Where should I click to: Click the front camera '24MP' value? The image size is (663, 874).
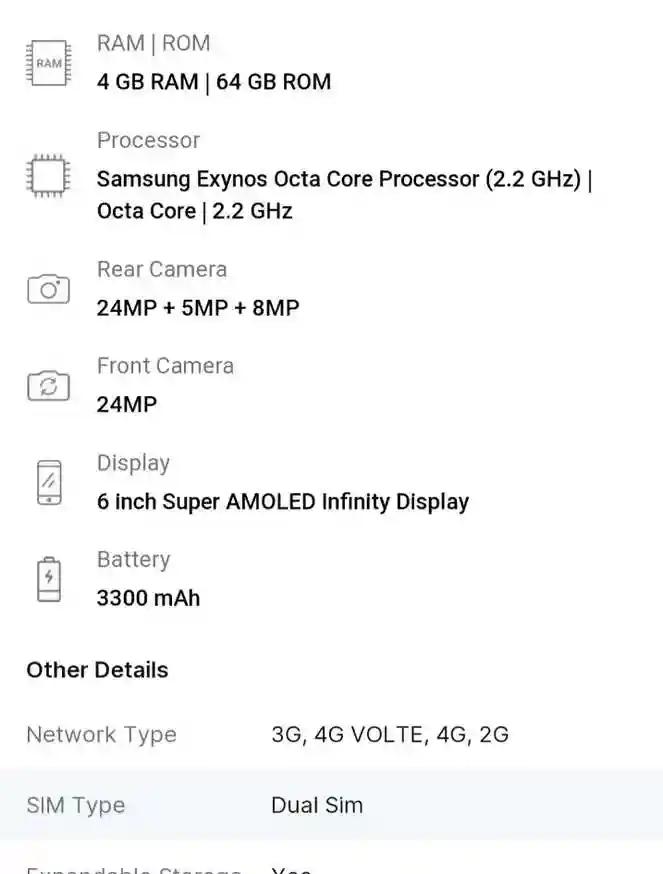point(127,405)
